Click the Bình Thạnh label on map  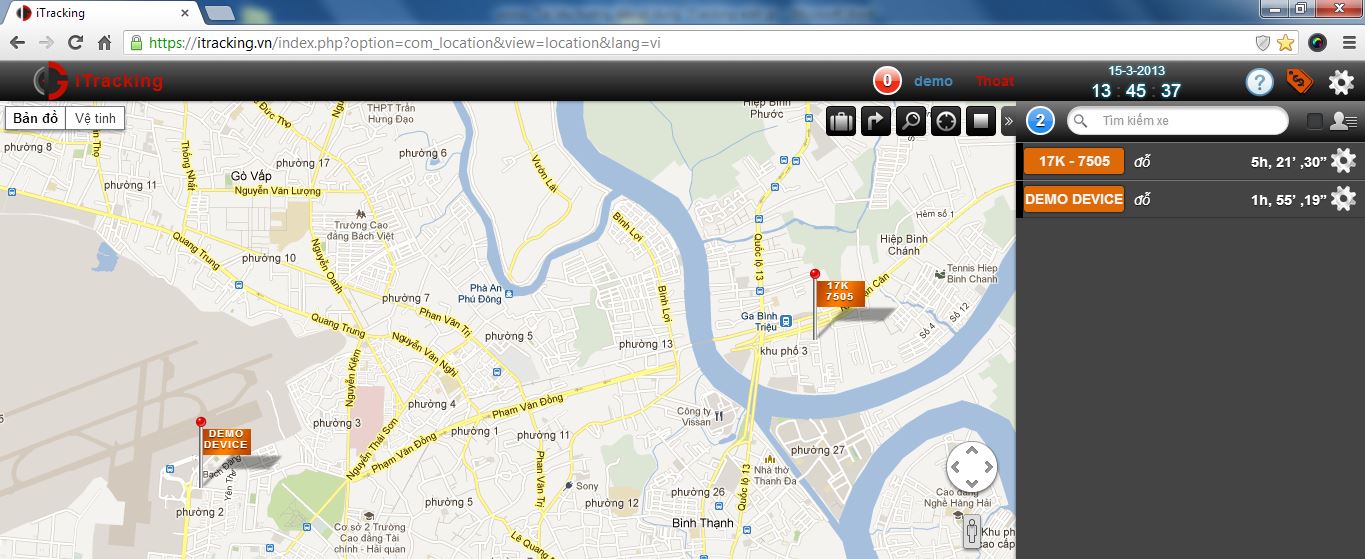coord(703,523)
